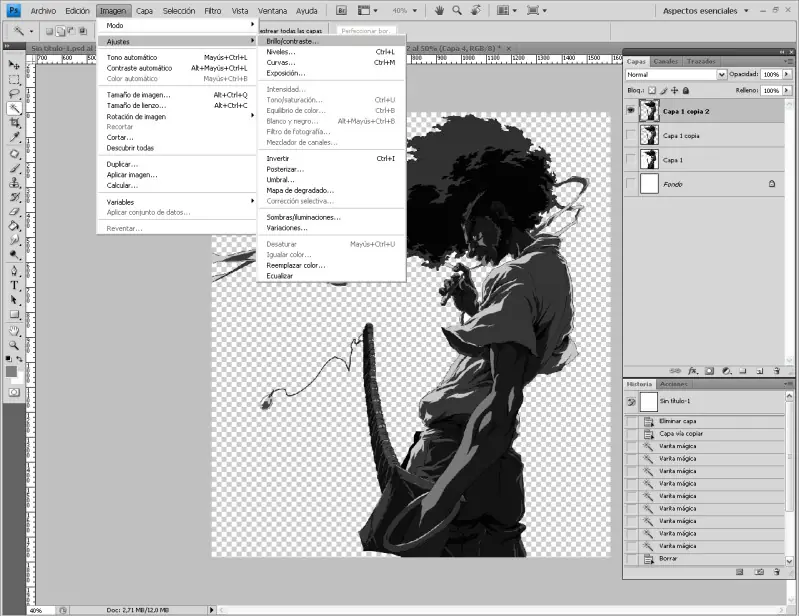Show the Capa 1 copia layer

pos(631,135)
